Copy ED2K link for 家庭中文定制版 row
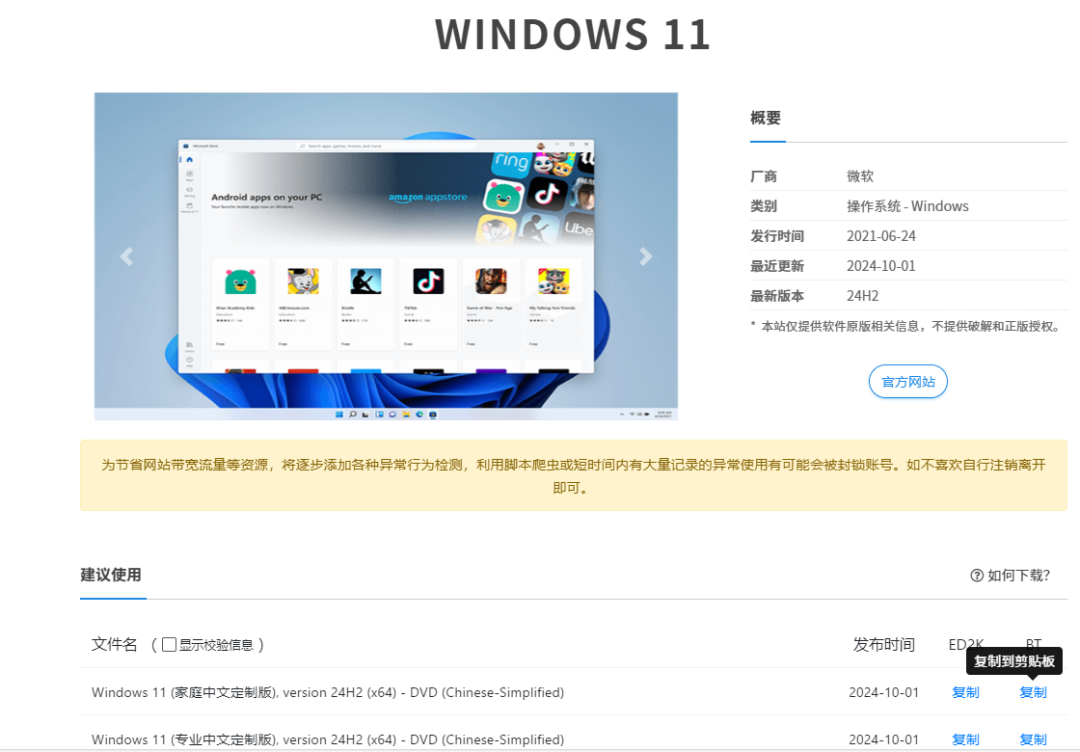Viewport: 1080px width, 752px height. tap(966, 692)
